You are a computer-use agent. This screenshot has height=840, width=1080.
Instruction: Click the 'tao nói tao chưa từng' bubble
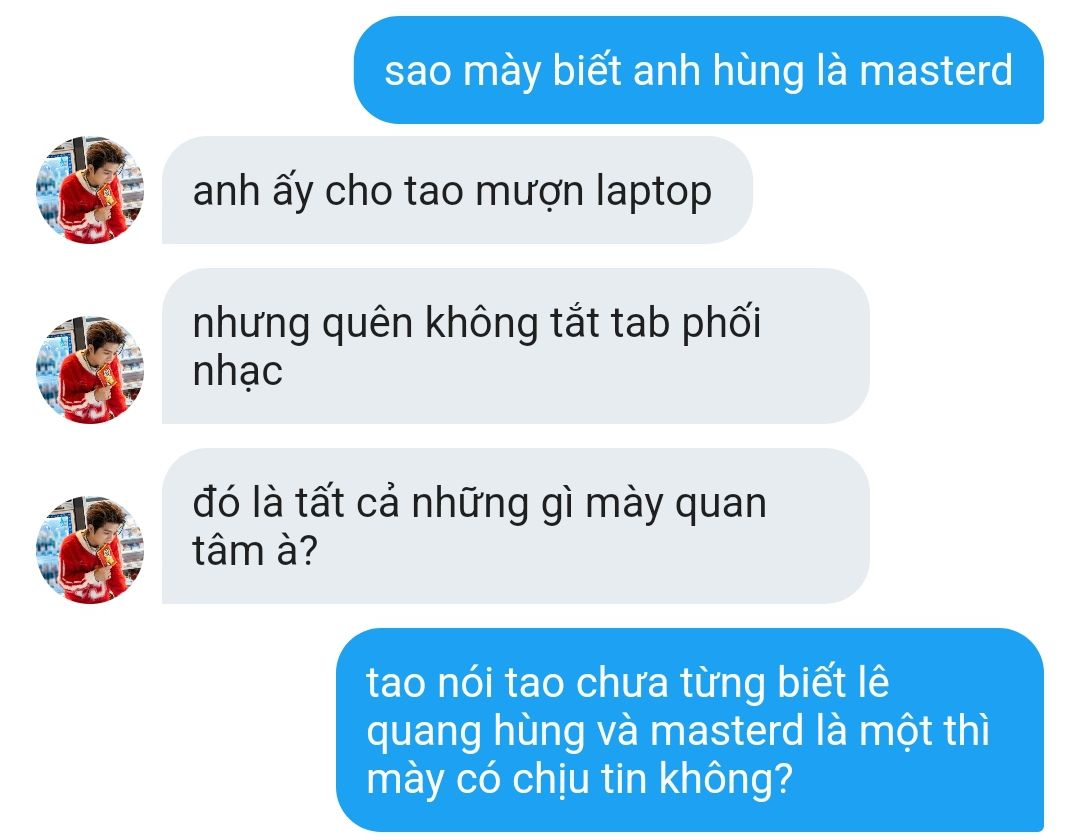pos(690,730)
